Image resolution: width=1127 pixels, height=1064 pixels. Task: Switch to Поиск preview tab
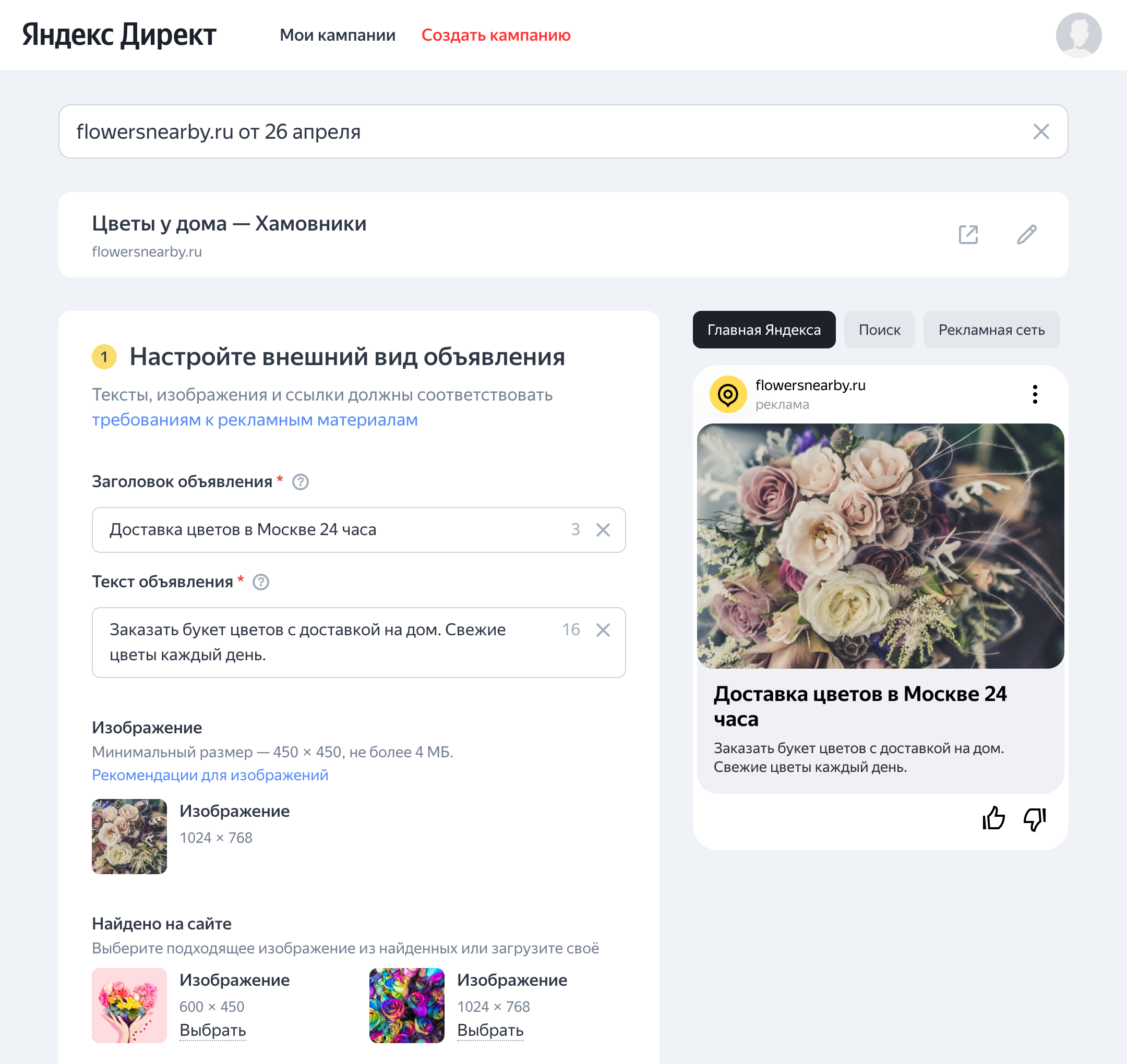coord(879,330)
